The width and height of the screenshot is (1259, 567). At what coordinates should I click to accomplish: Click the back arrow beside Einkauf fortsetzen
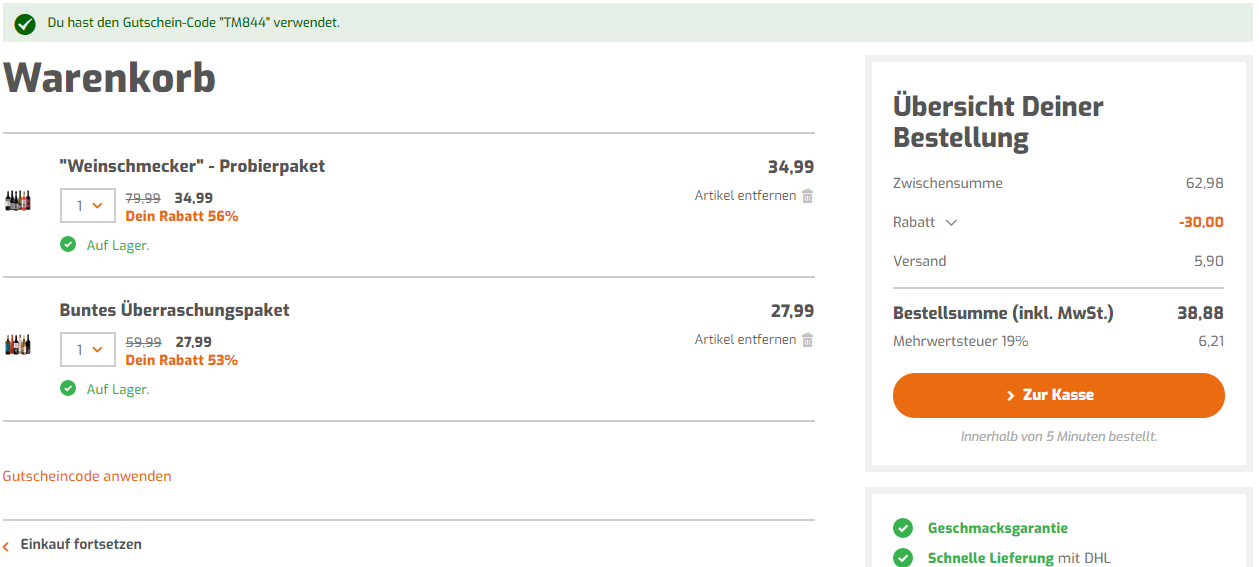coord(6,546)
